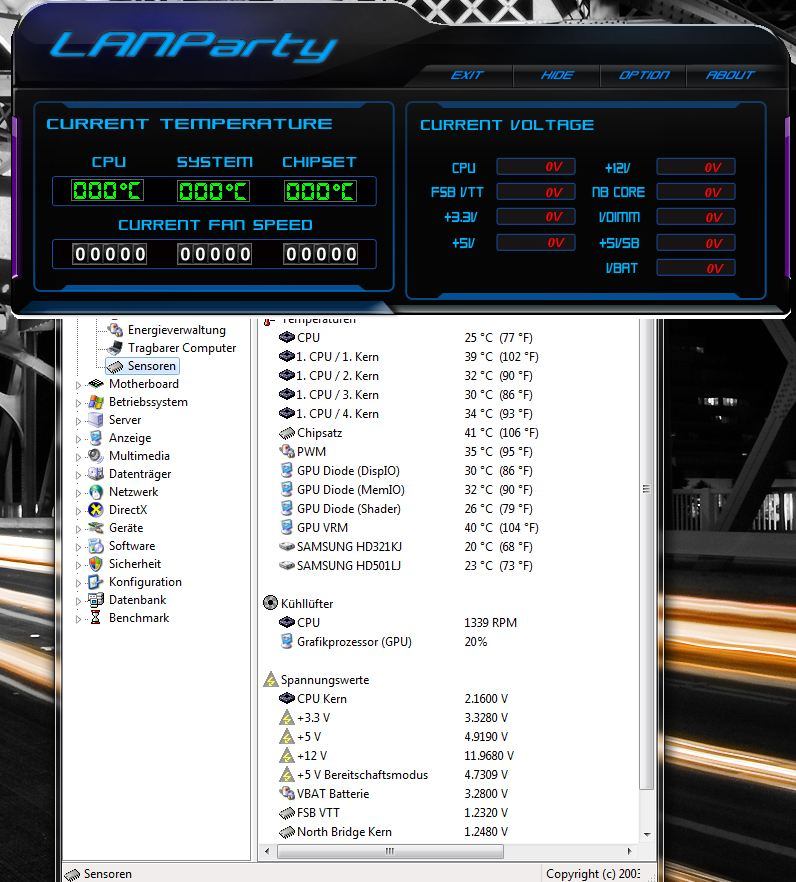The height and width of the screenshot is (882, 796).
Task: Expand the Motherboard tree node
Action: [78, 385]
